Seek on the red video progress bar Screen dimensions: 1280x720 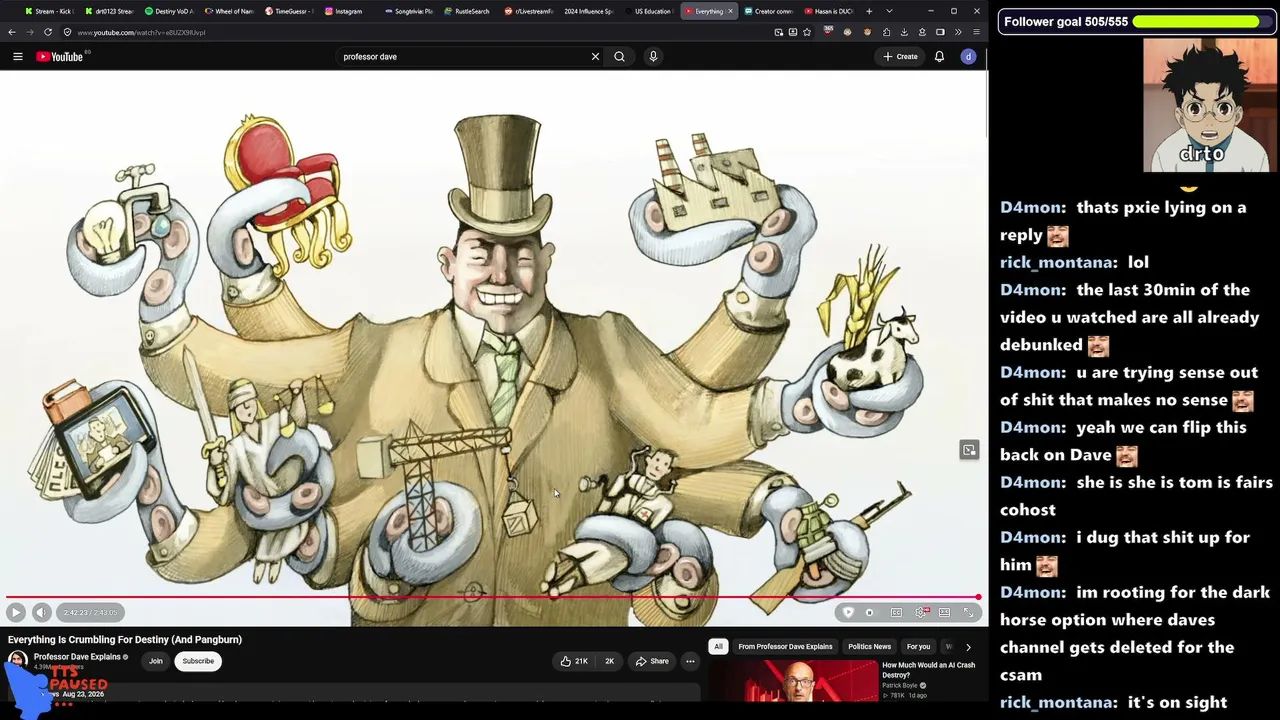492,597
